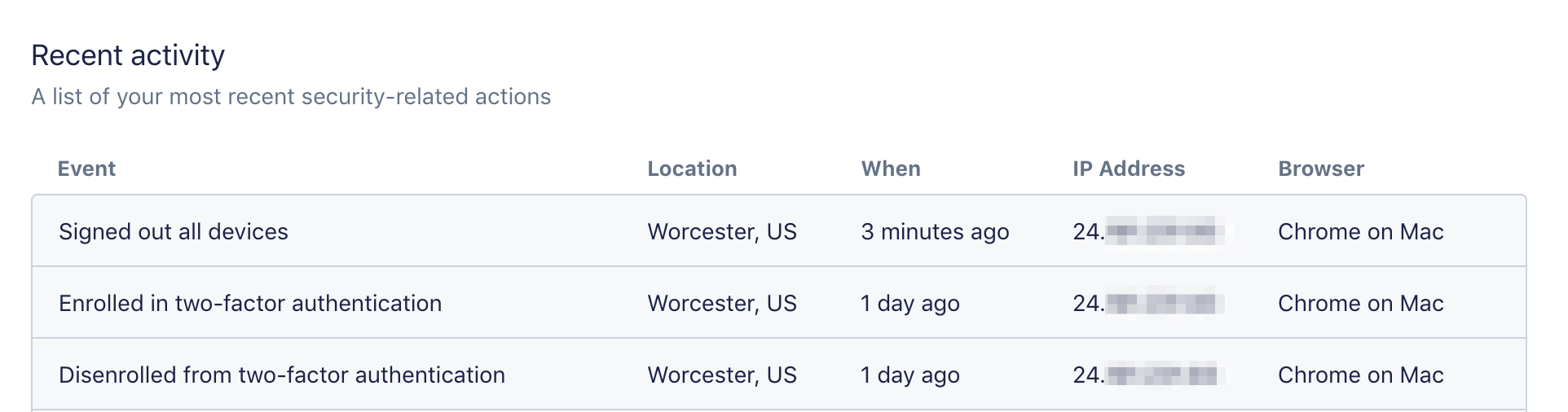Select the Browser column header
The width and height of the screenshot is (1568, 412).
[1321, 169]
